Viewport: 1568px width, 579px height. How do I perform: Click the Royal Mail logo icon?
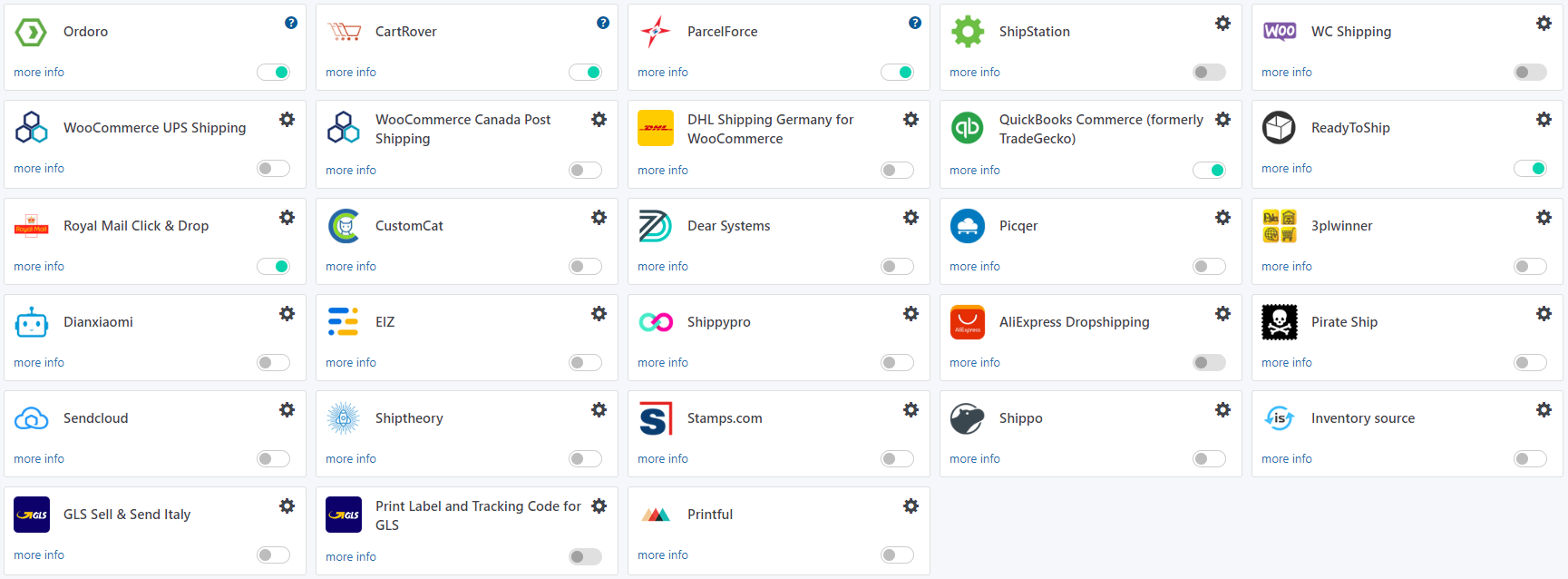[32, 226]
